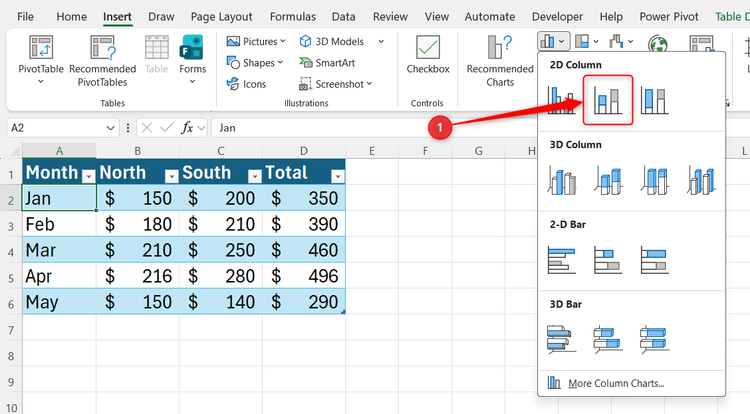
Task: Click column header E
Action: coord(372,151)
